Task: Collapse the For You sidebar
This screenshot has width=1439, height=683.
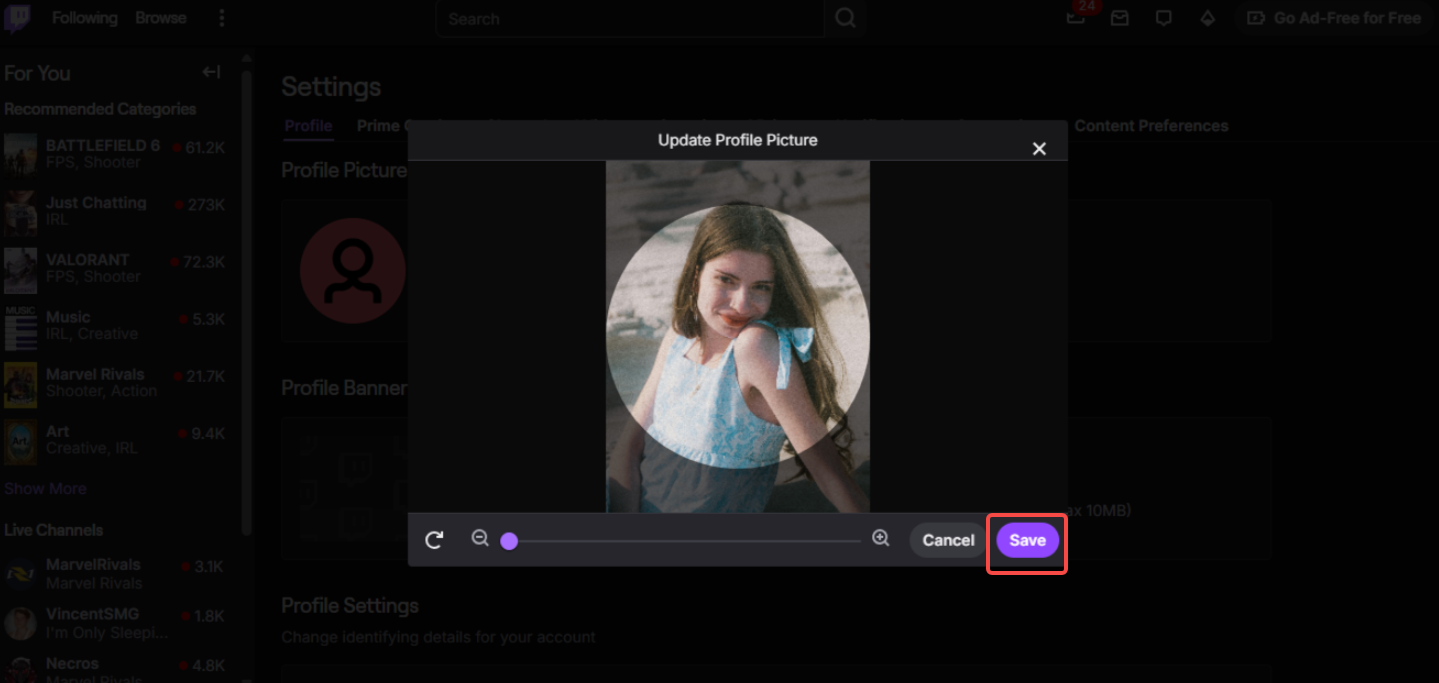Action: [211, 72]
